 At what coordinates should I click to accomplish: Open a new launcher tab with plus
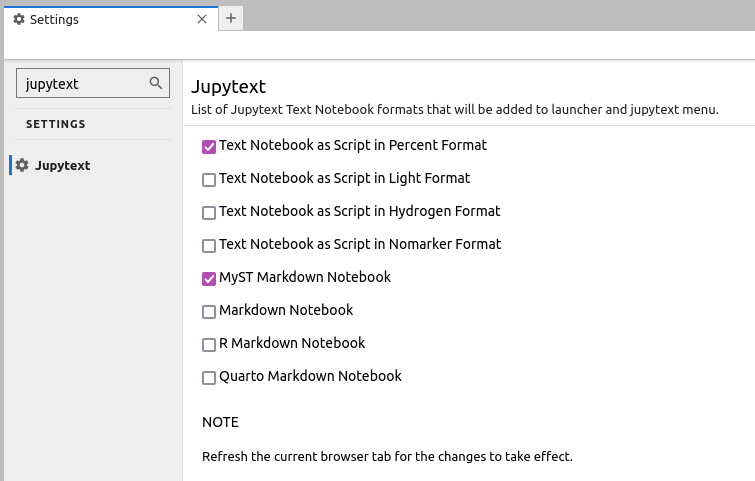[x=231, y=18]
